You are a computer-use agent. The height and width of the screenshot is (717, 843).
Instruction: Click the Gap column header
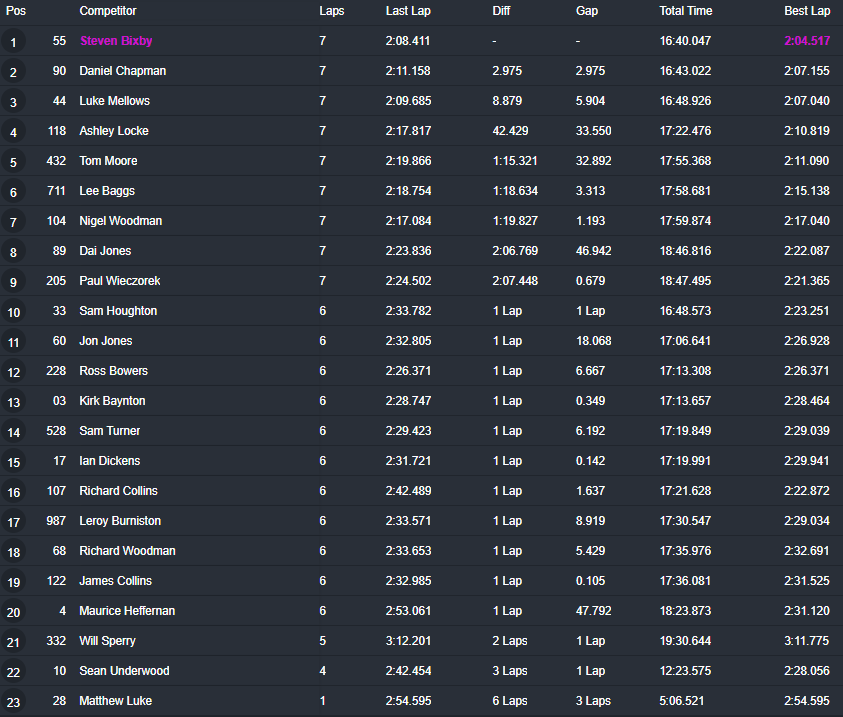click(x=587, y=11)
